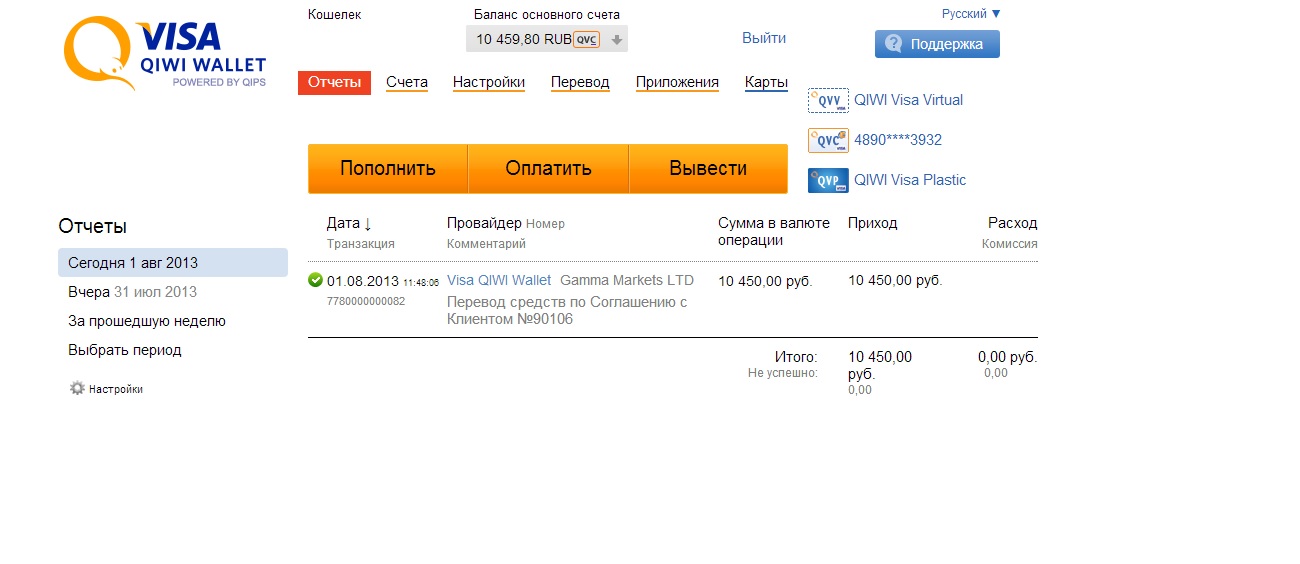This screenshot has height=564, width=1300.
Task: Open the Отчеты tab
Action: [334, 83]
